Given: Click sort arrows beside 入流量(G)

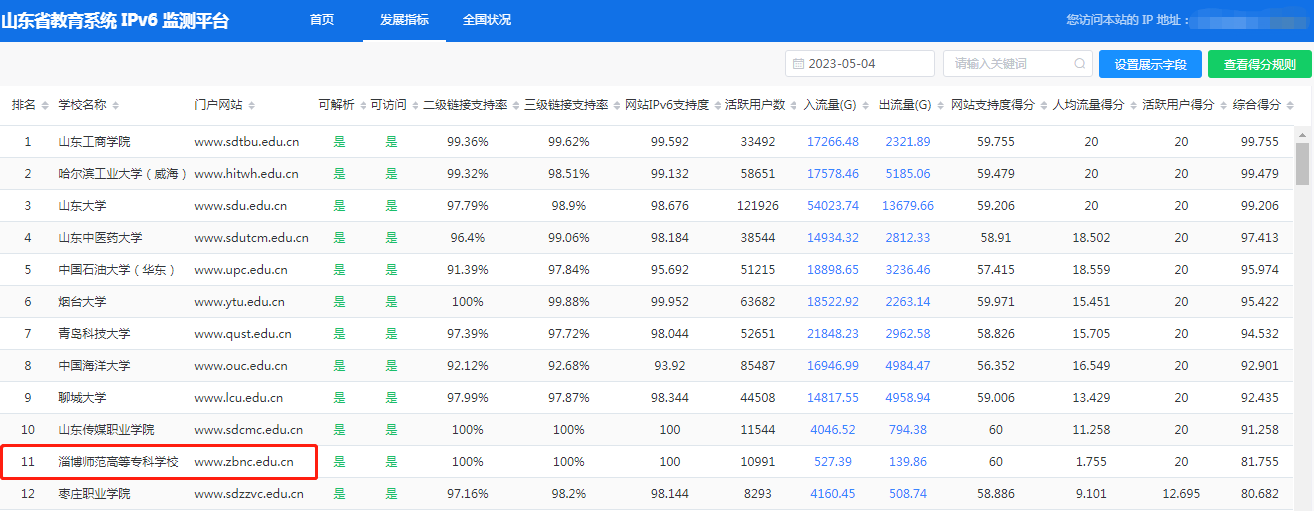Looking at the screenshot, I should tap(866, 105).
